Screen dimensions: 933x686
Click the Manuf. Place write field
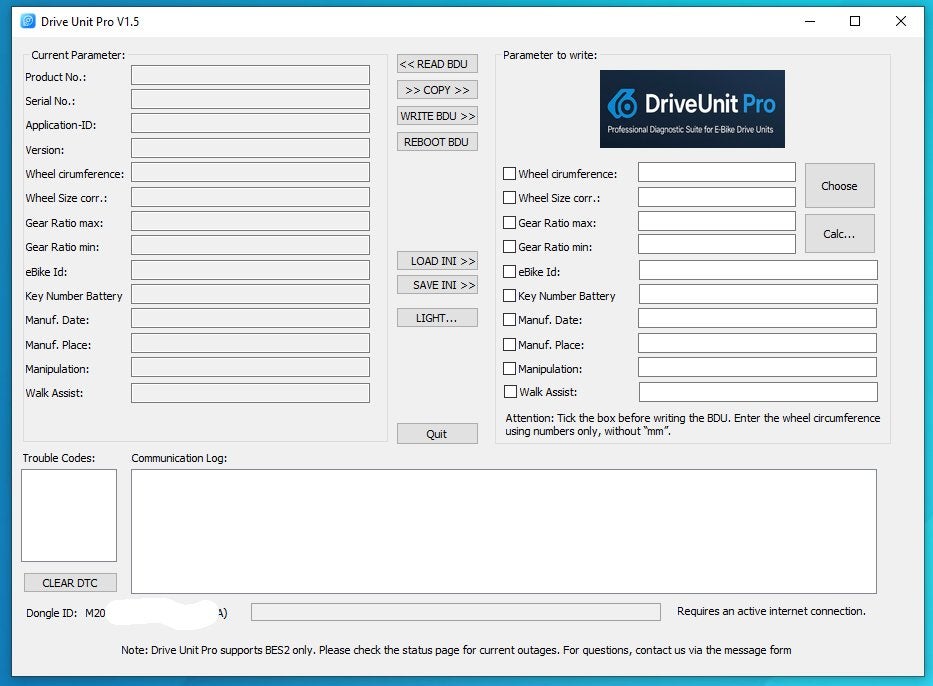757,343
